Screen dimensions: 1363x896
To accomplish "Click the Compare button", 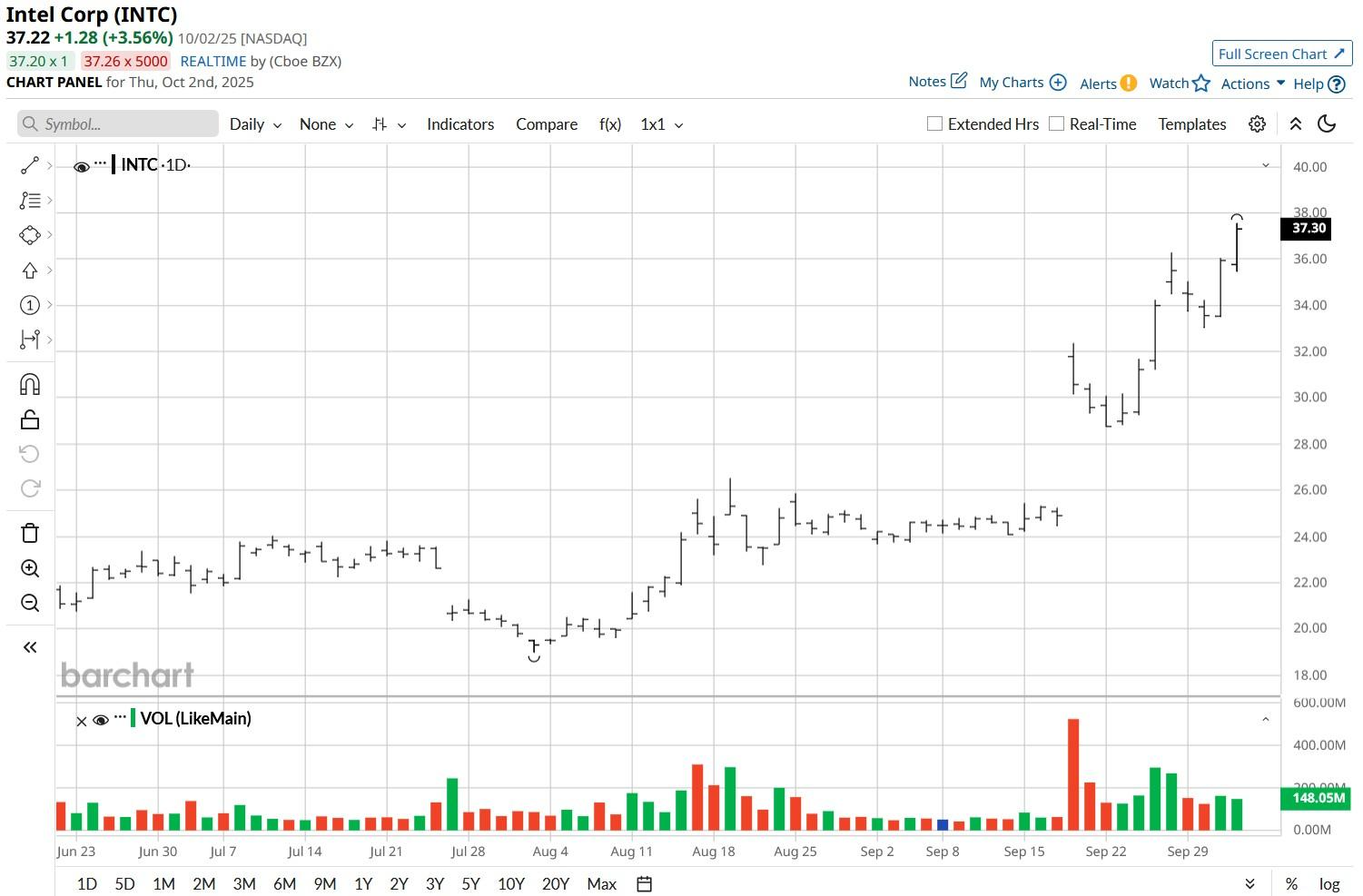I will tap(547, 124).
